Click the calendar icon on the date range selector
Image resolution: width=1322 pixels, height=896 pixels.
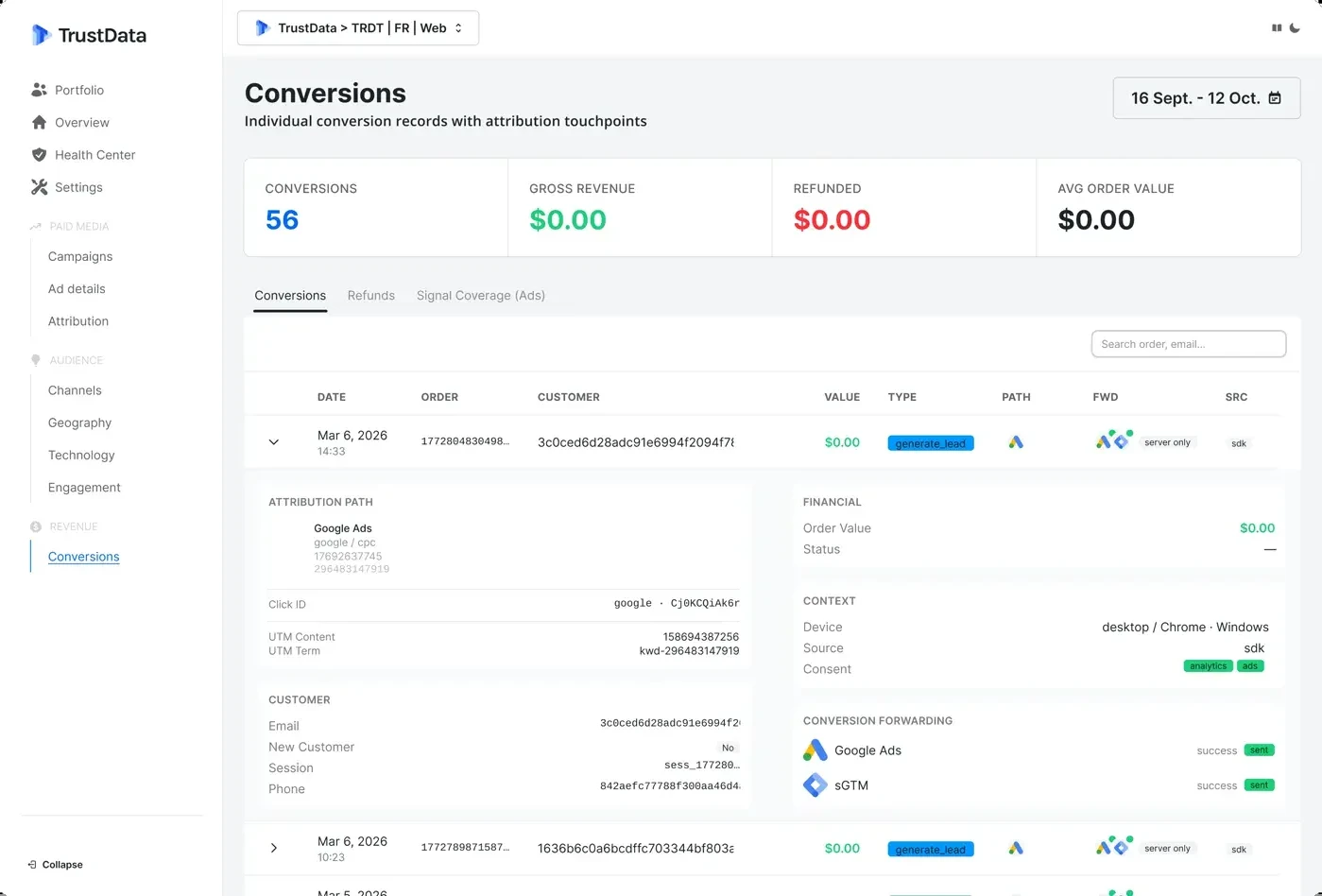(x=1275, y=97)
